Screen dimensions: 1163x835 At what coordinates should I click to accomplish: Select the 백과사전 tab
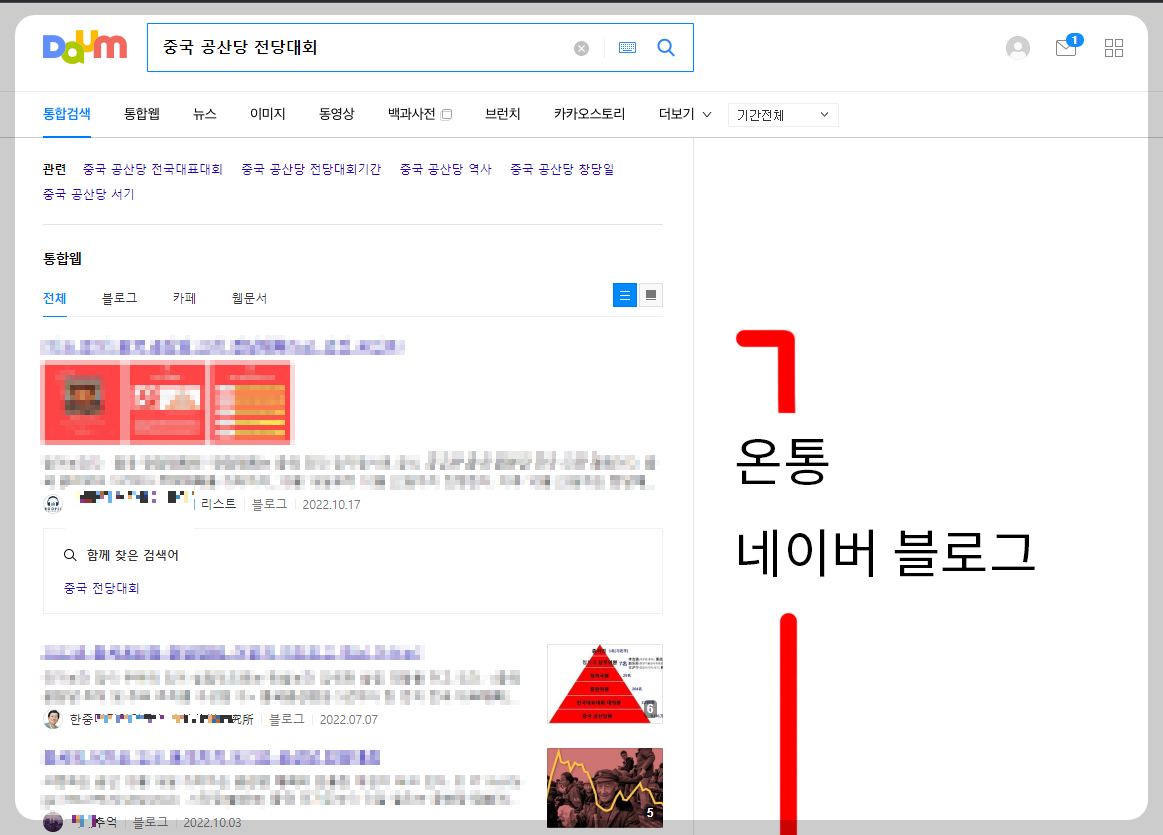click(412, 114)
